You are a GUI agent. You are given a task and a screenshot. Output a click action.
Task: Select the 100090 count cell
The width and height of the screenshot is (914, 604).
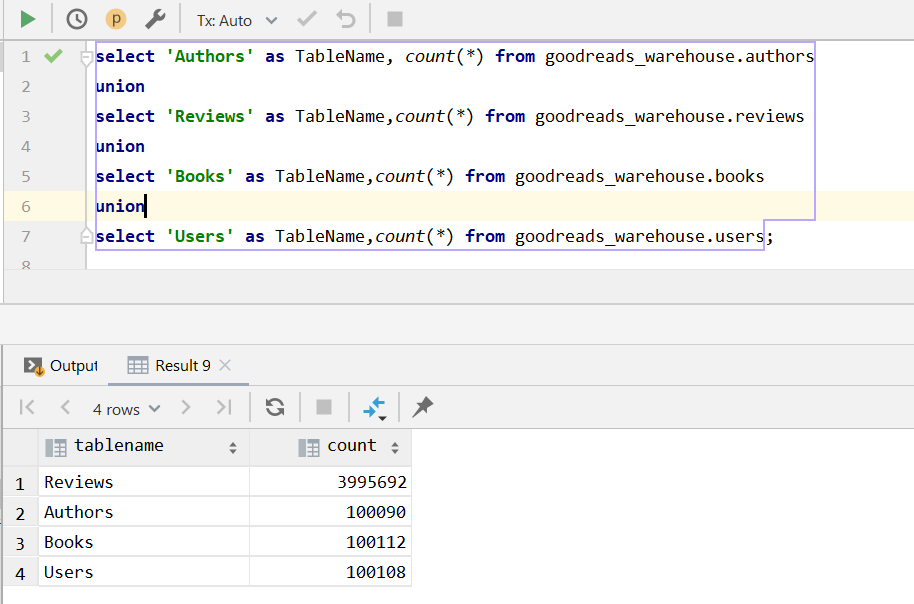click(331, 512)
